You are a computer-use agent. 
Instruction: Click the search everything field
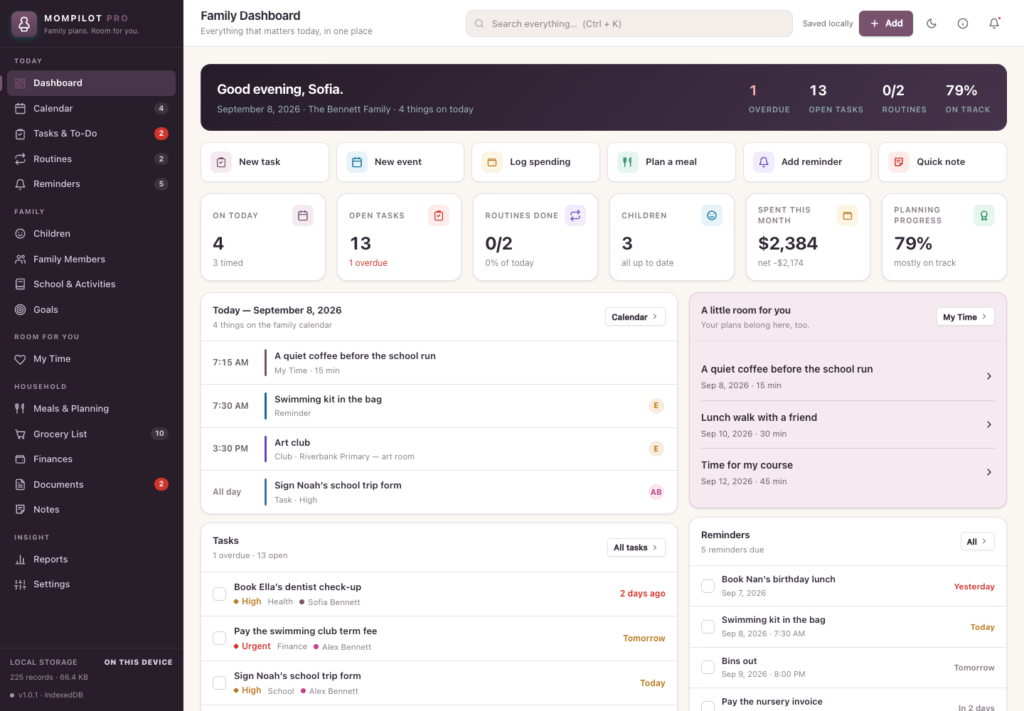629,24
